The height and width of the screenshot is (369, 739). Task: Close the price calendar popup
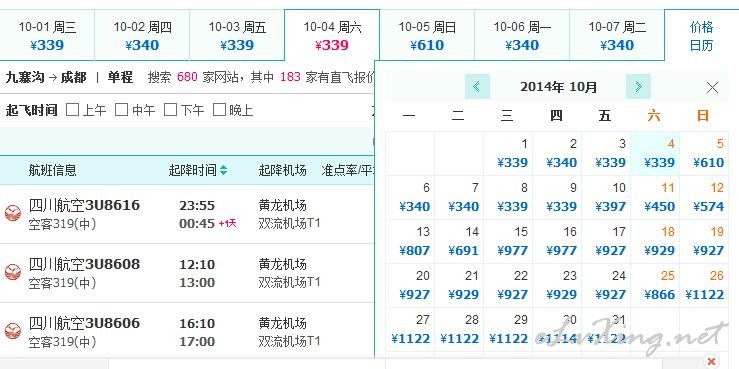(712, 87)
